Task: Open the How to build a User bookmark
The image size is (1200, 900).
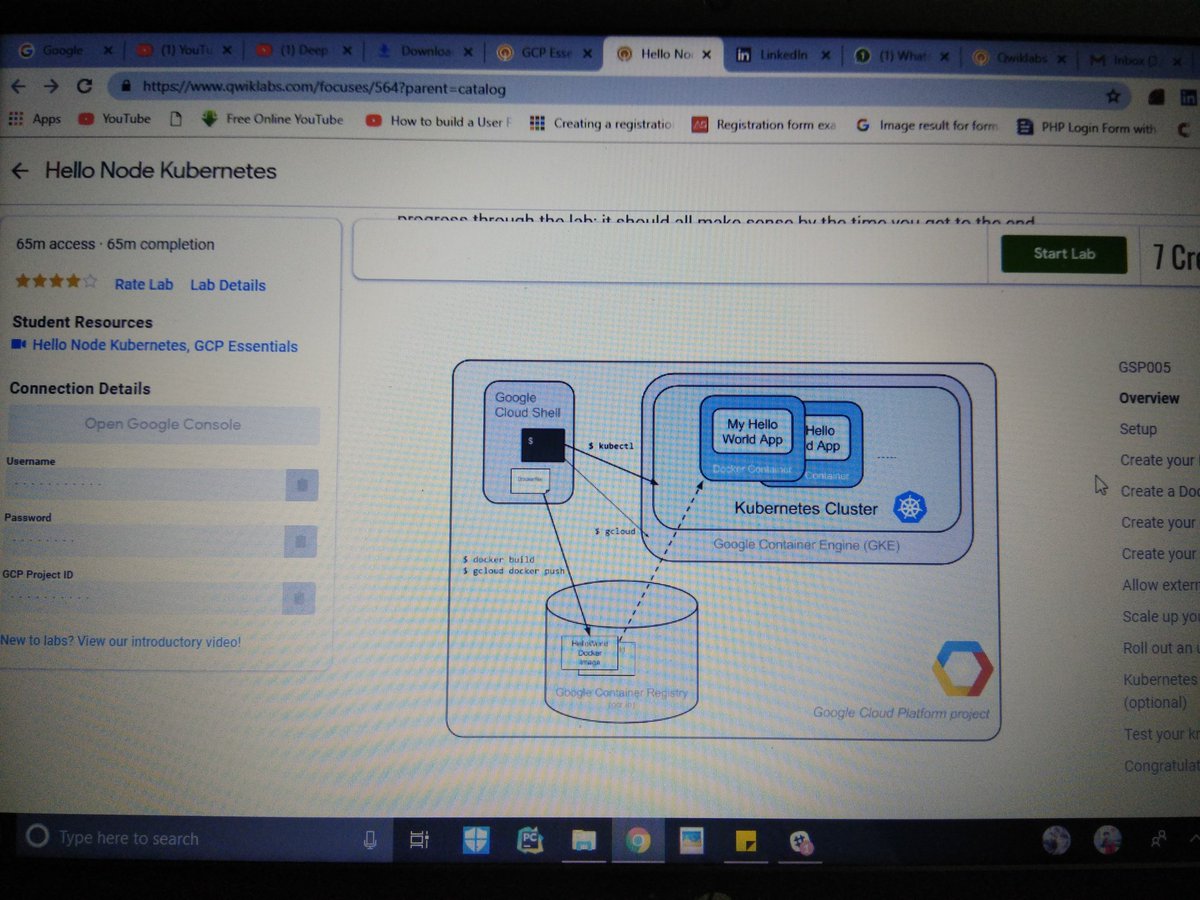Action: (x=440, y=121)
